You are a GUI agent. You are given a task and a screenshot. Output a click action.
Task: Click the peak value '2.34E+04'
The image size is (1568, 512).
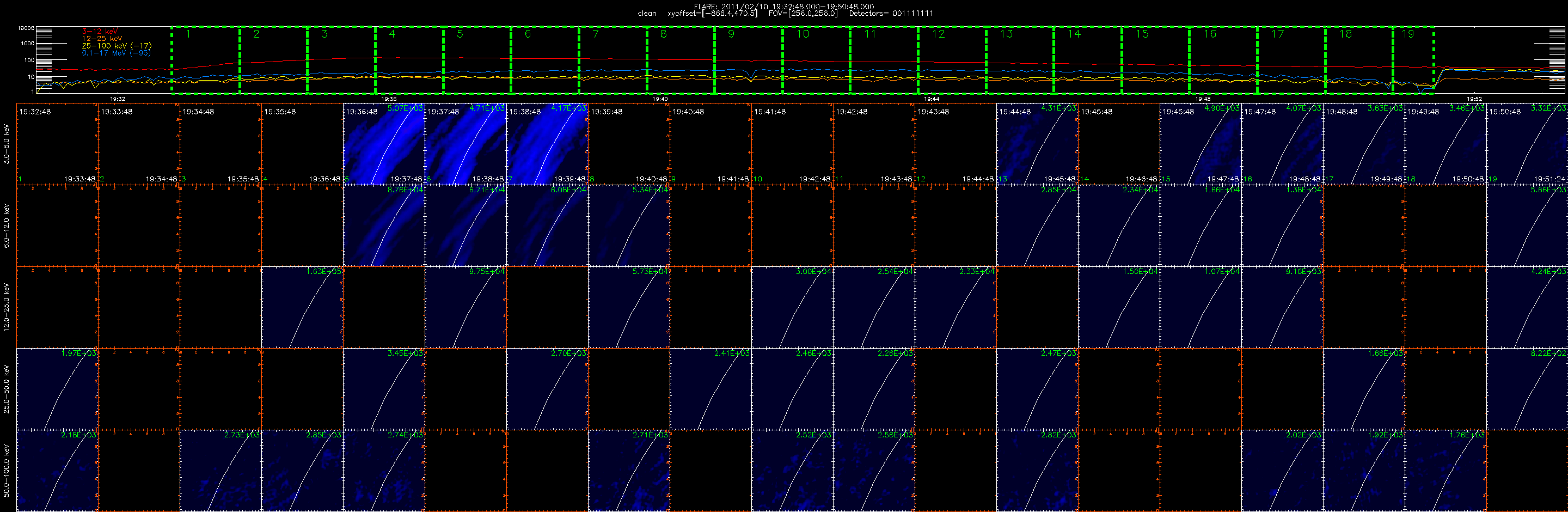tap(1140, 190)
